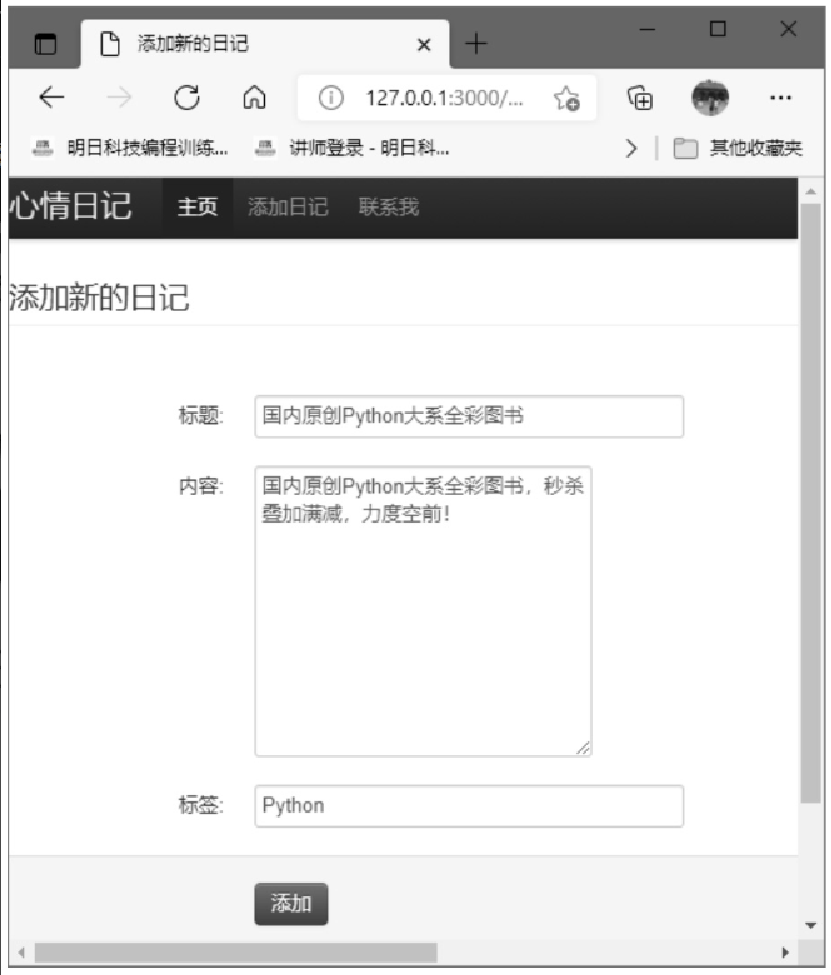Close the 添加新的日记 tab

pyautogui.click(x=424, y=45)
